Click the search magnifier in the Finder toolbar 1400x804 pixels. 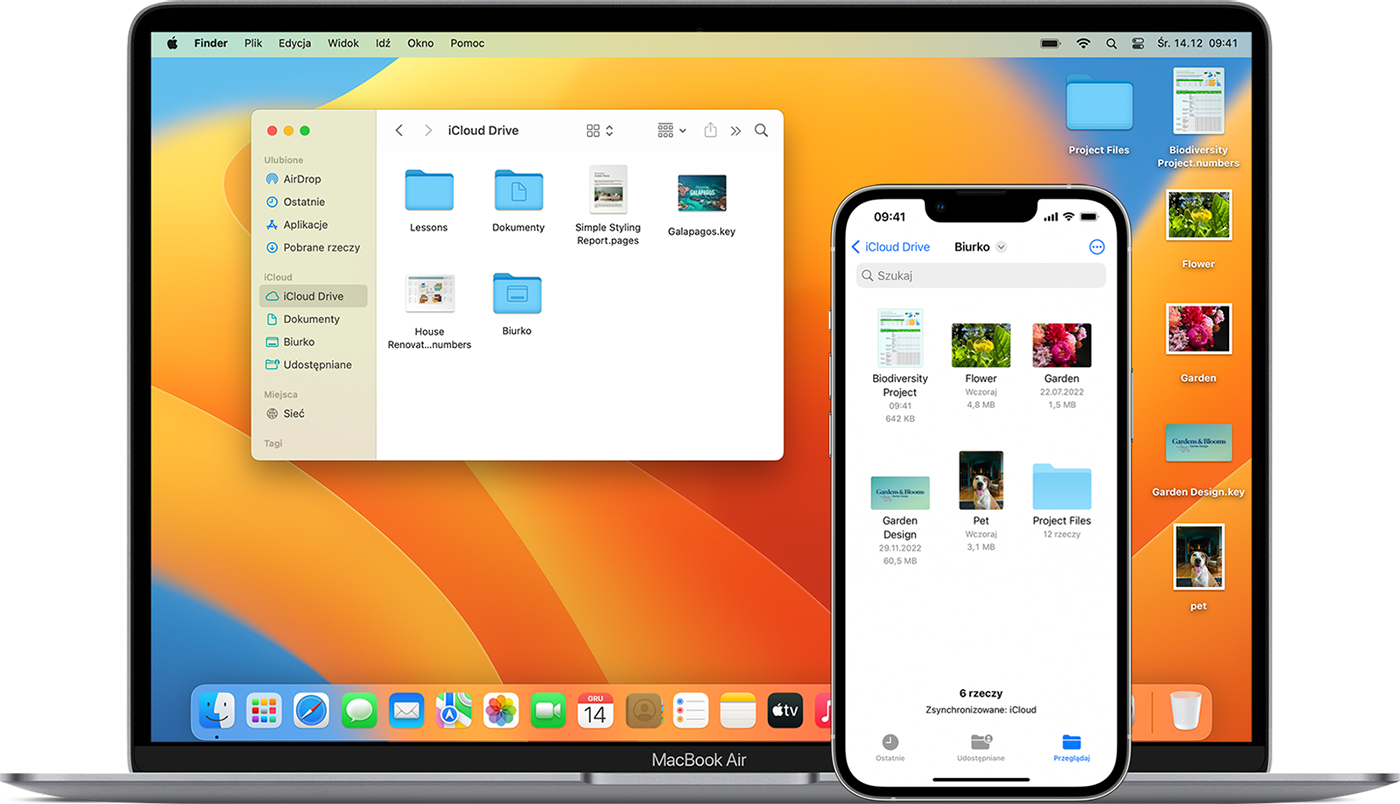click(761, 131)
